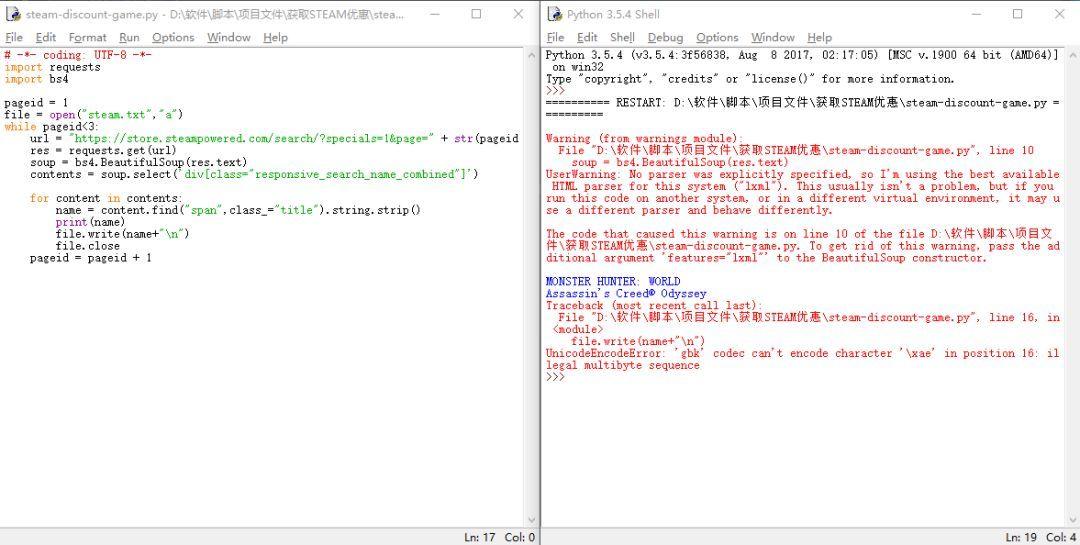Image resolution: width=1080 pixels, height=545 pixels.
Task: Open Help menu in the editor window
Action: [x=275, y=37]
